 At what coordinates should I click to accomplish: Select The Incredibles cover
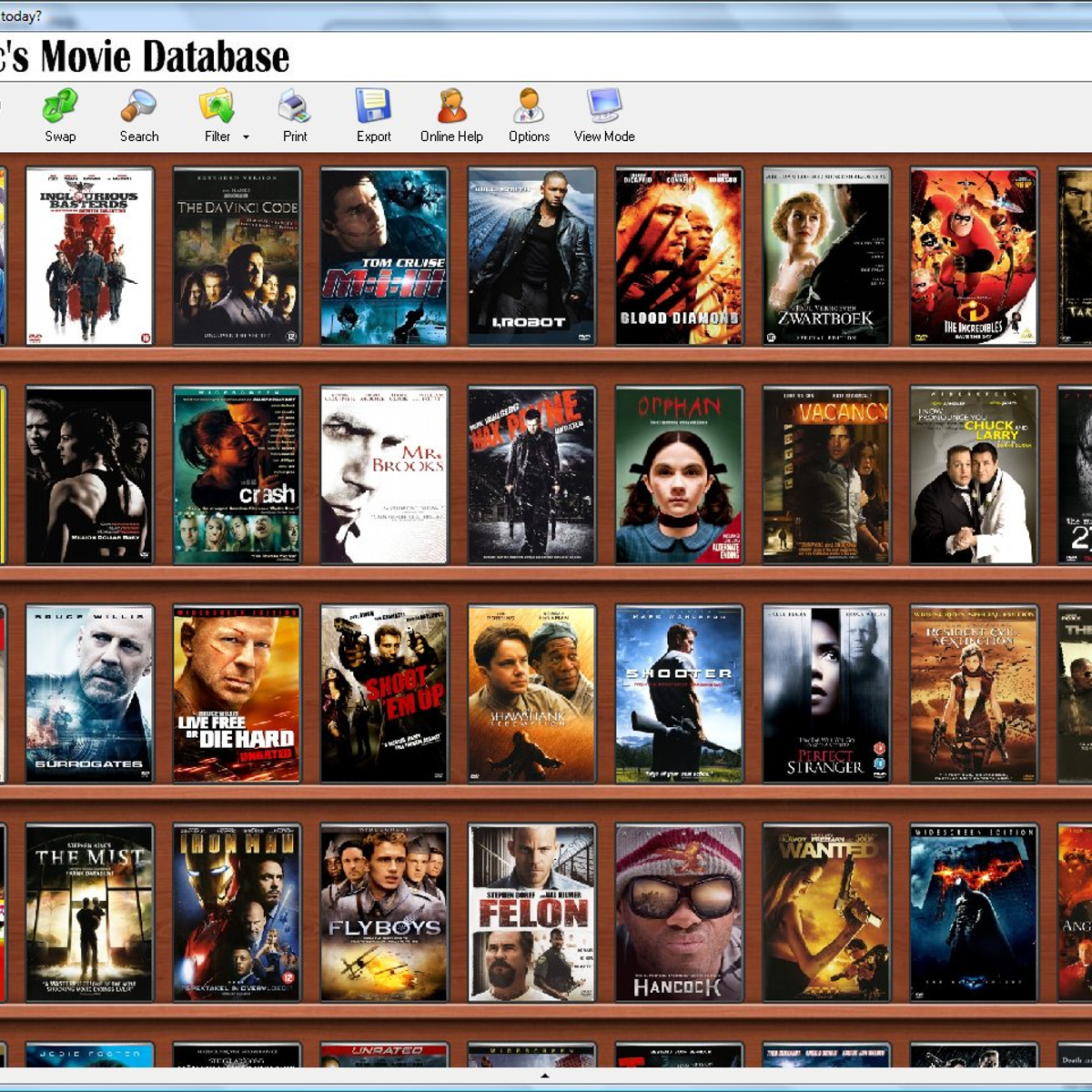coord(974,257)
